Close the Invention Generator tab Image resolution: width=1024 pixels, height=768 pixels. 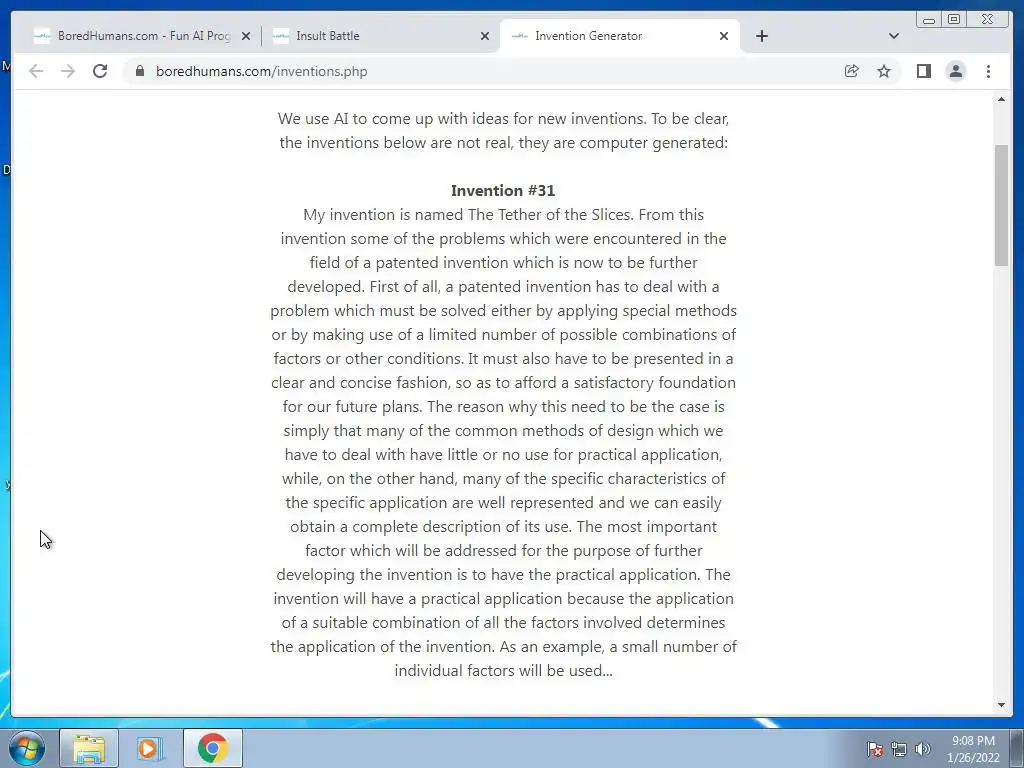click(x=724, y=36)
